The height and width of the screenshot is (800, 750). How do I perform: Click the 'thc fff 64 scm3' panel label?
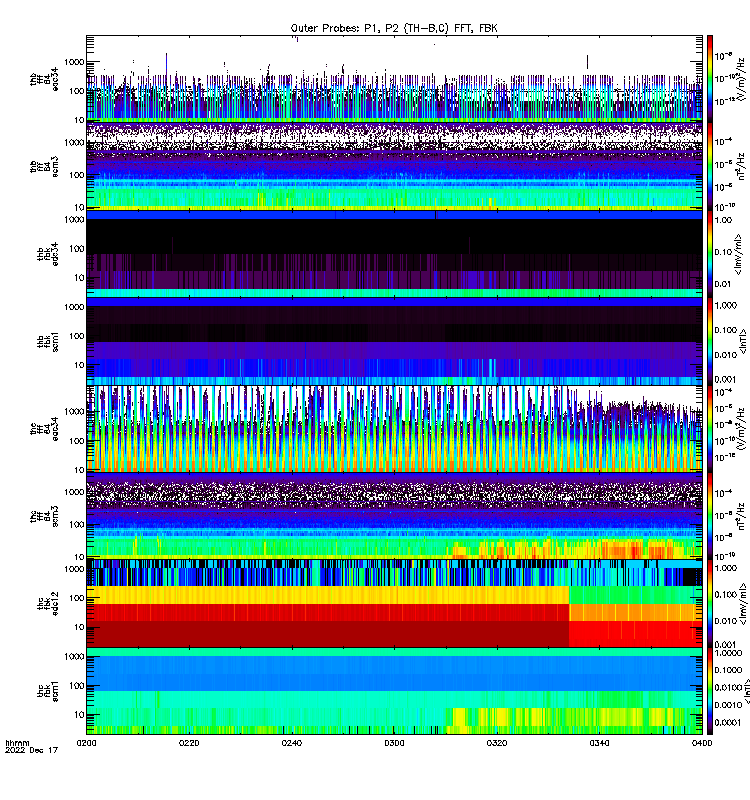click(x=44, y=516)
